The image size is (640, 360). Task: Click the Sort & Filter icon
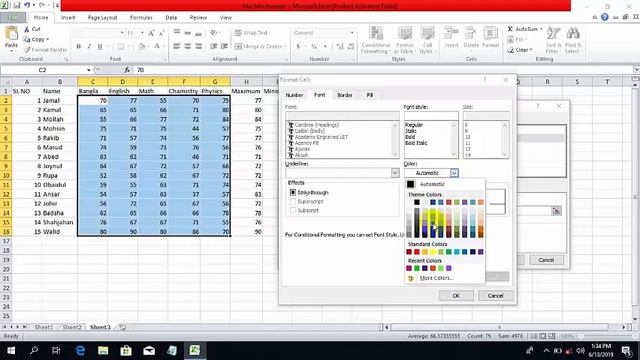point(553,34)
